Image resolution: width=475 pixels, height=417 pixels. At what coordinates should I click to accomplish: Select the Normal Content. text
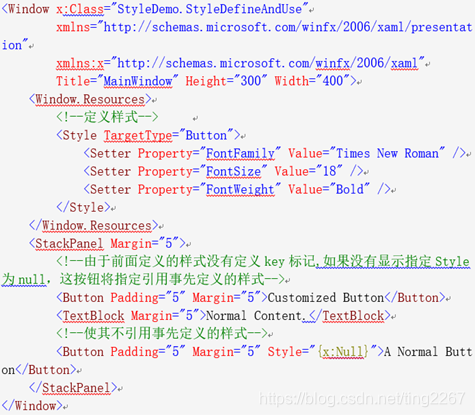pos(255,315)
